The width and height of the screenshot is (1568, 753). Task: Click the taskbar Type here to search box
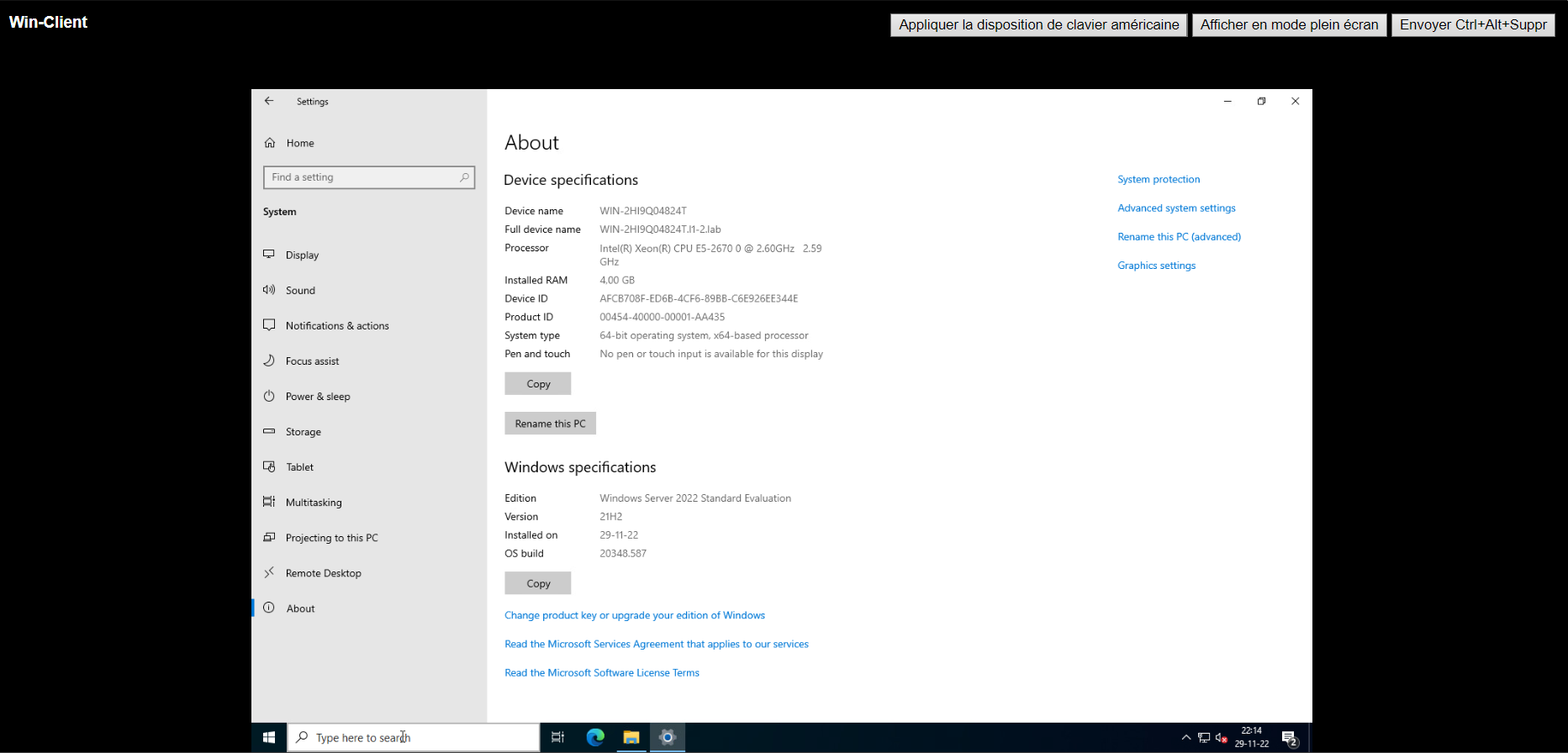tap(414, 737)
